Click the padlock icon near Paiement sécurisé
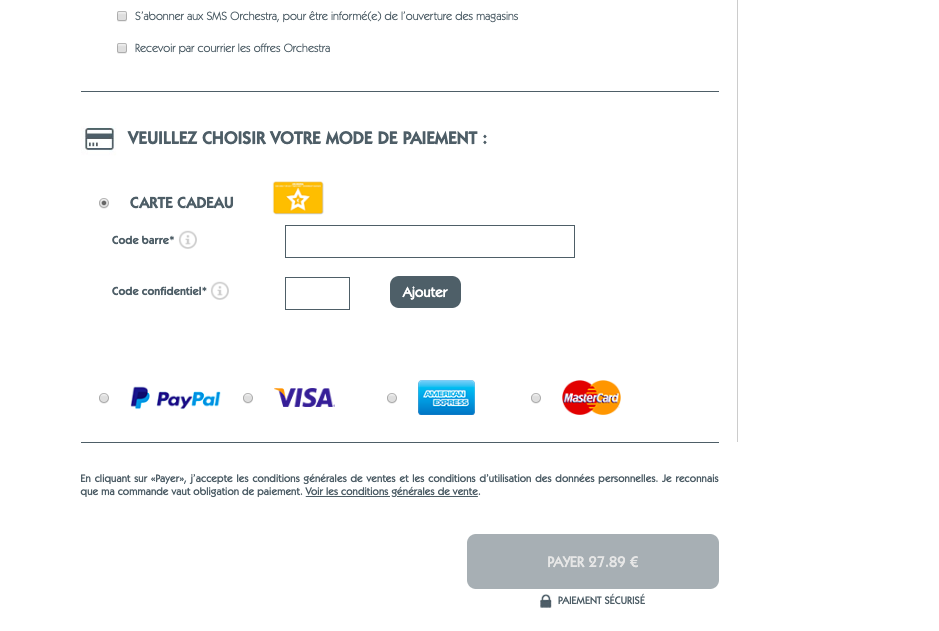This screenshot has height=631, width=939. [x=546, y=601]
